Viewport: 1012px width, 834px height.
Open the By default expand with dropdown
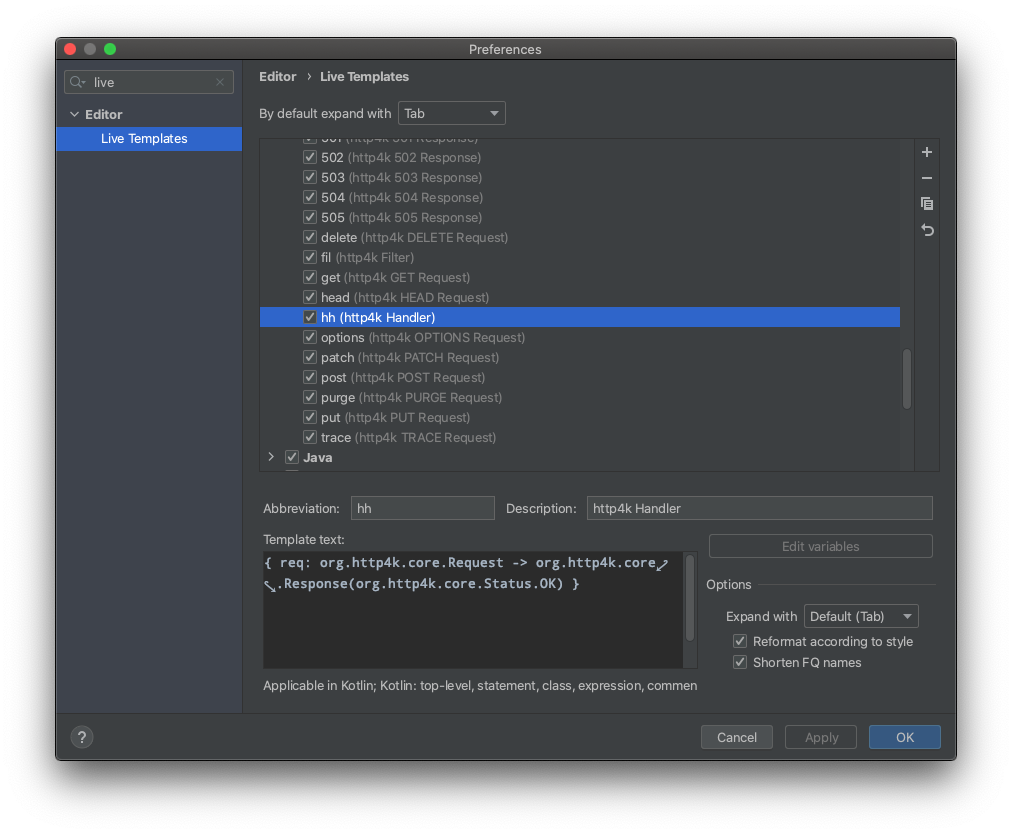click(x=451, y=113)
